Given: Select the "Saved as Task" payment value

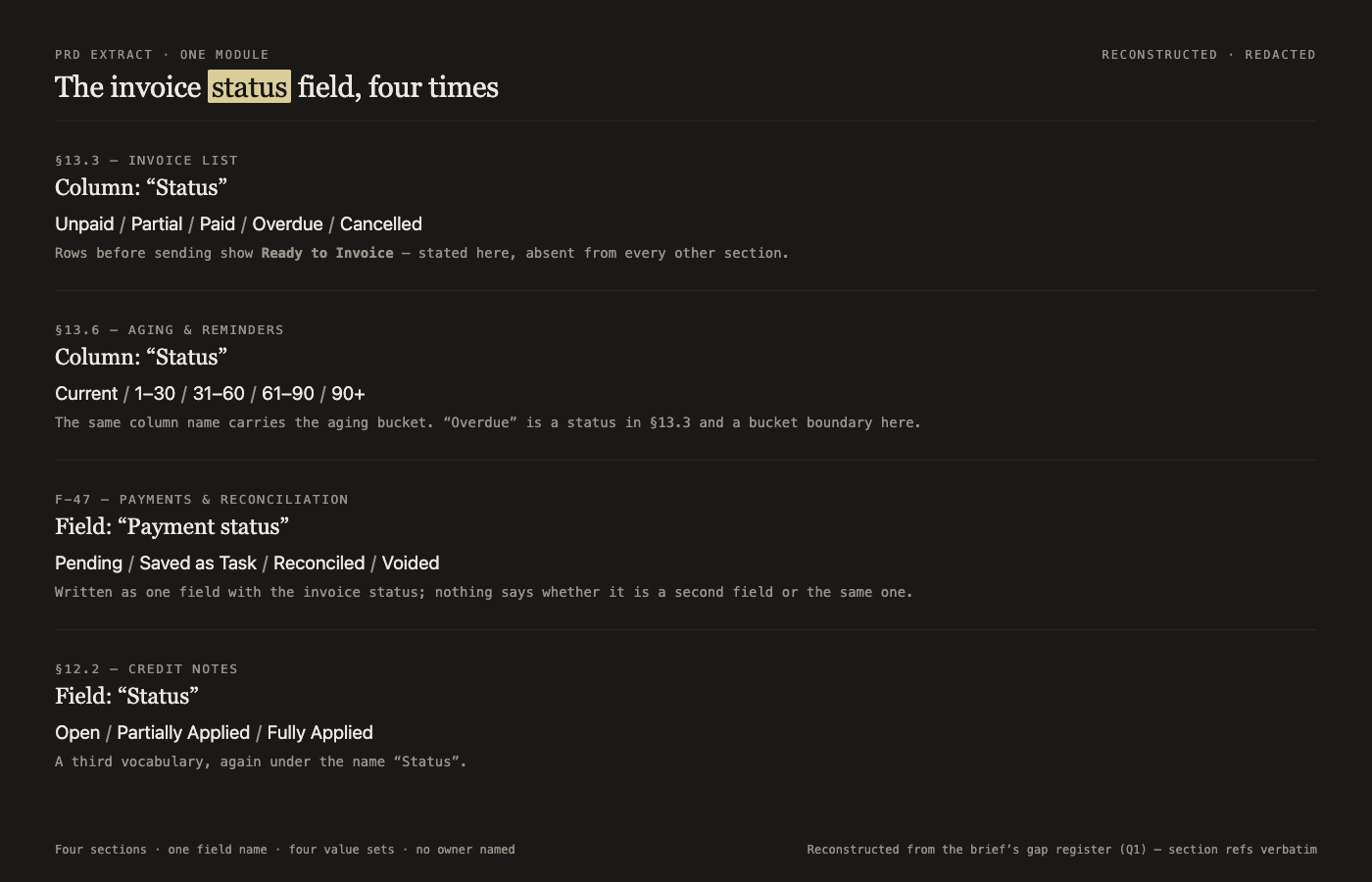Looking at the screenshot, I should click(x=198, y=563).
